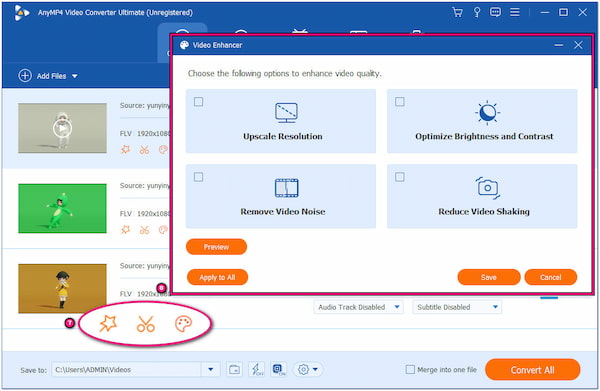Click the edit star icon on first video
Viewport: 600px width, 391px height.
126,150
